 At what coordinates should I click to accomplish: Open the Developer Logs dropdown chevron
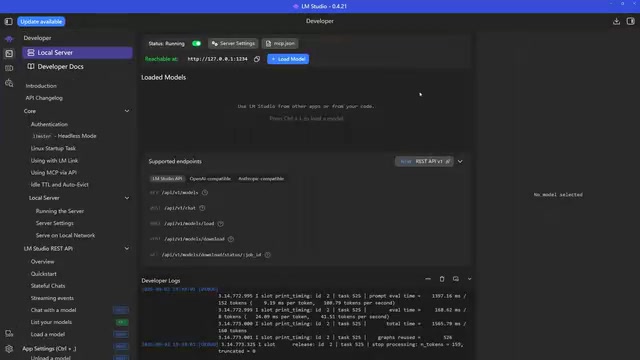(x=469, y=279)
